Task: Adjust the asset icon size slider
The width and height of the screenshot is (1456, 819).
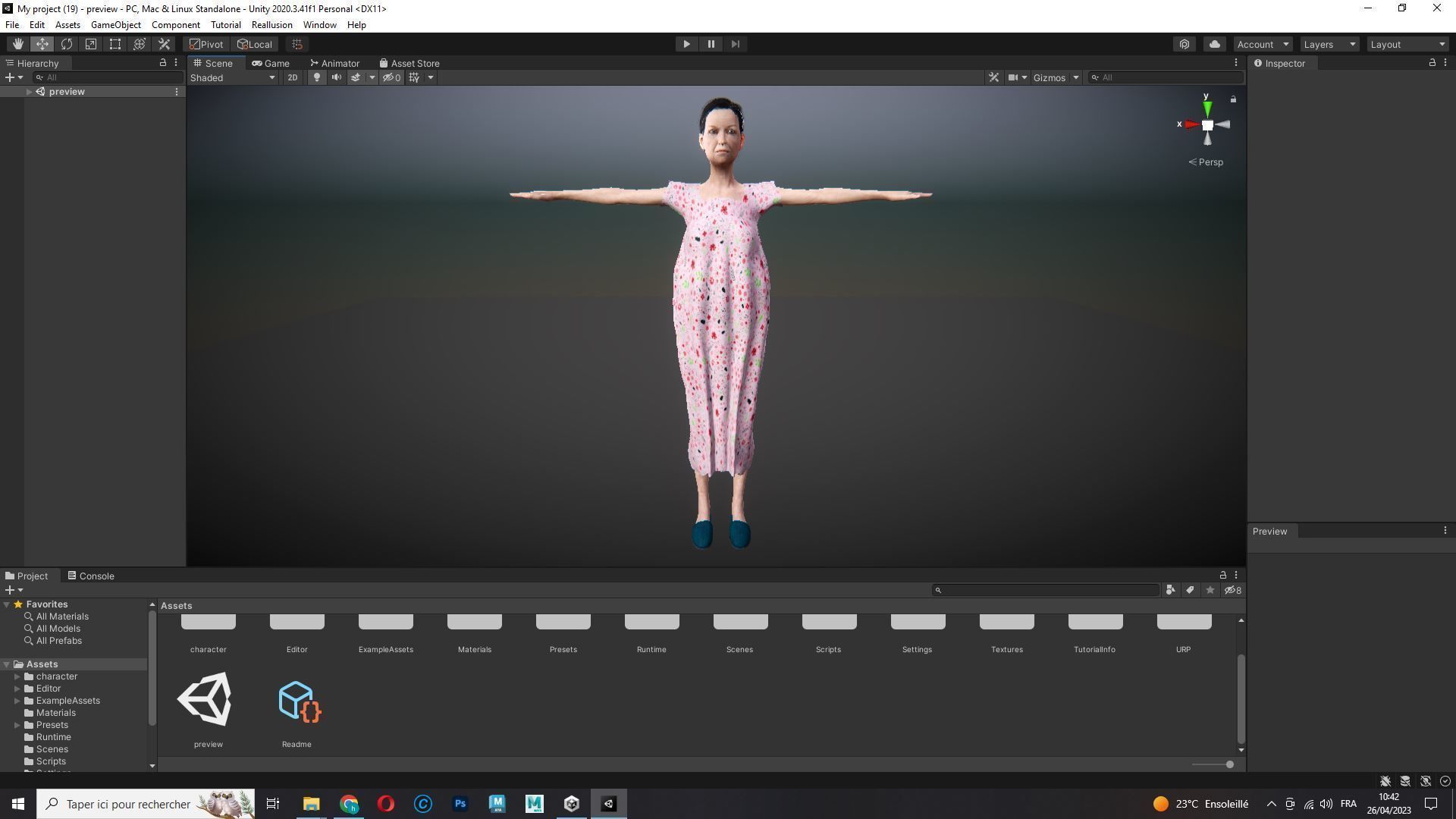Action: point(1228,764)
